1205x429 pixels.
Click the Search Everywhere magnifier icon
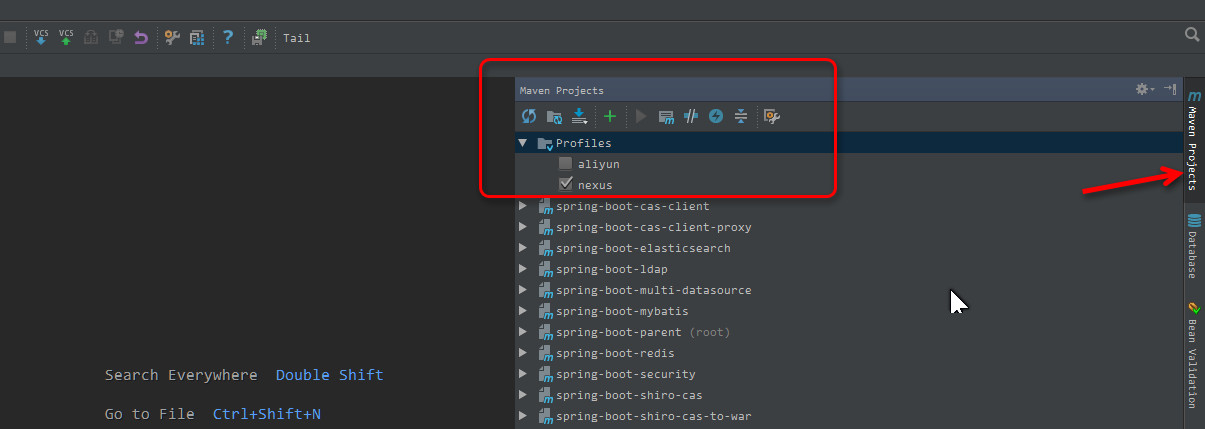click(x=1191, y=35)
